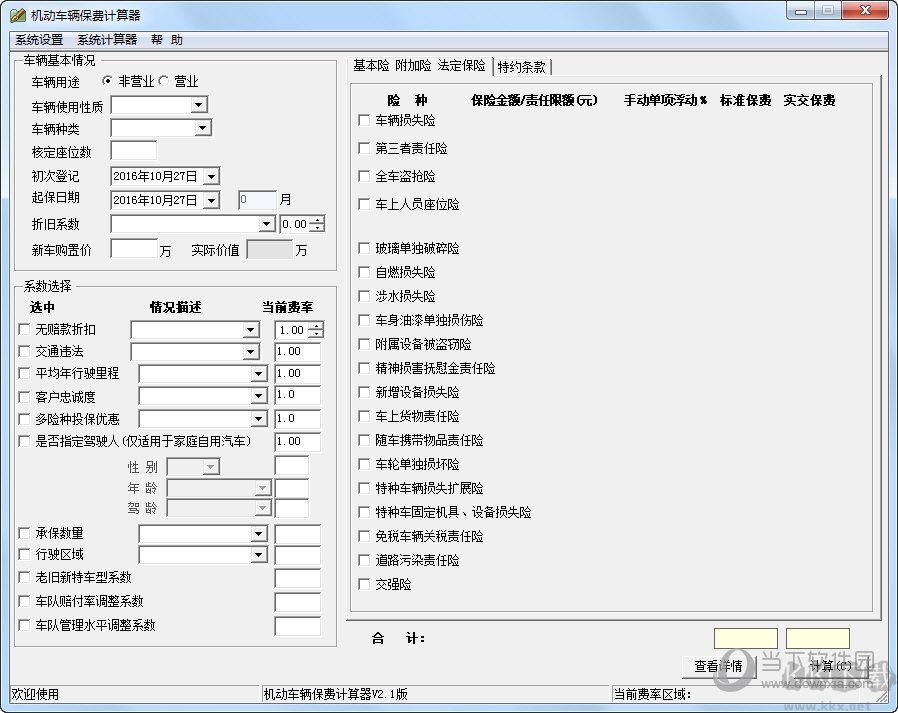The height and width of the screenshot is (713, 898).
Task: Expand the 承保数量 dropdown
Action: pyautogui.click(x=258, y=534)
